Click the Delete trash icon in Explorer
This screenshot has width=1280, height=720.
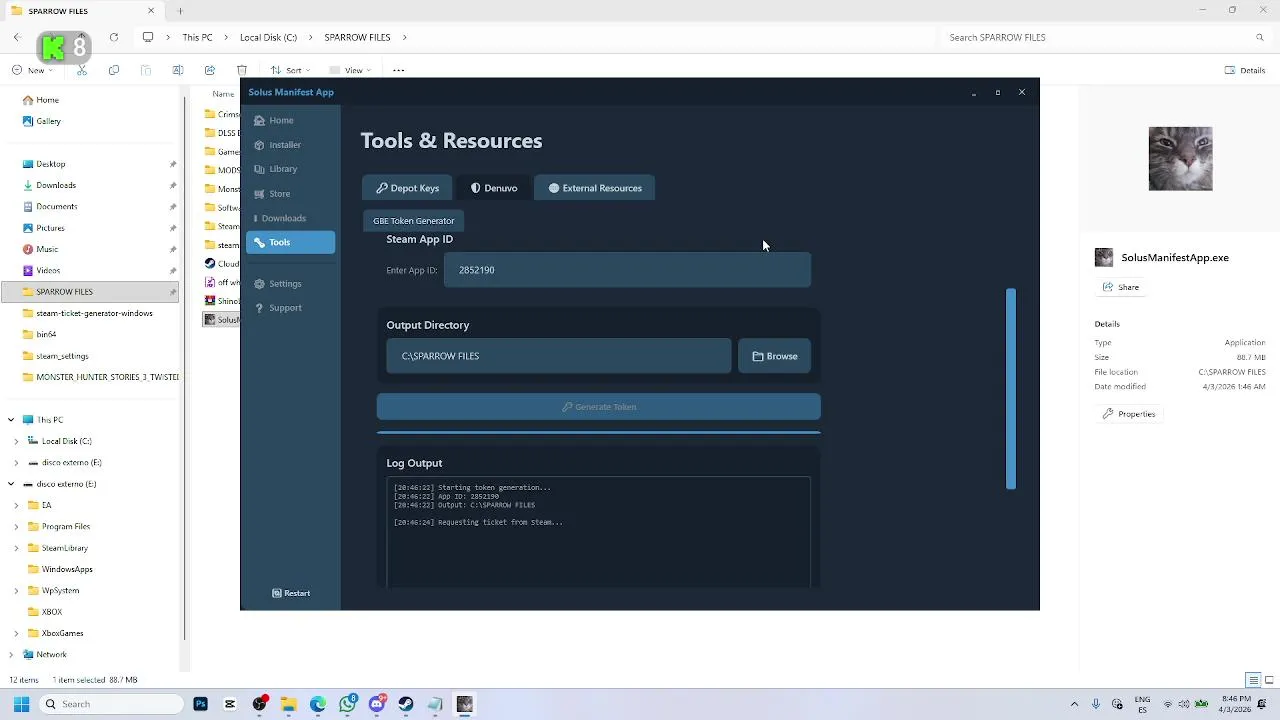tap(242, 70)
